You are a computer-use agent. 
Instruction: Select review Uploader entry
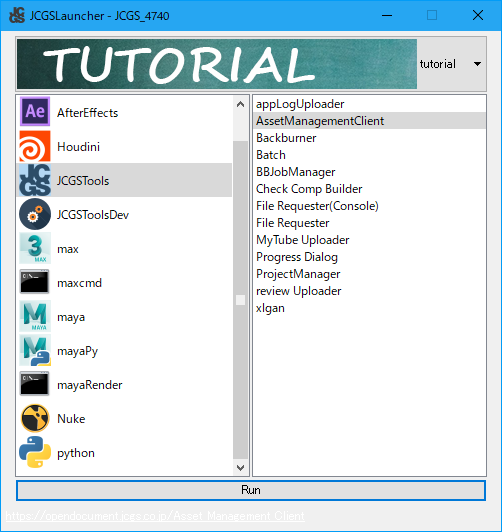click(369, 291)
